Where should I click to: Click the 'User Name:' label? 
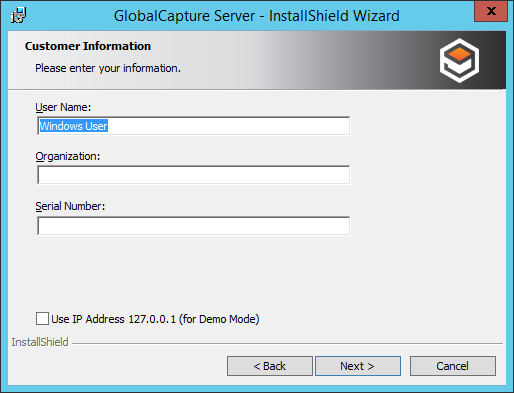(x=63, y=107)
